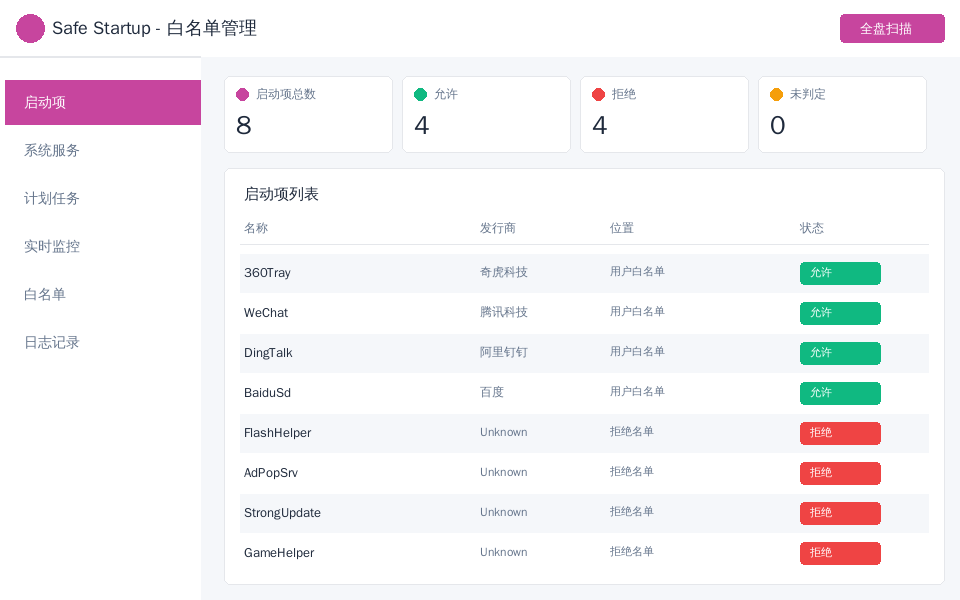
Task: Select the StrongUpdate name cell
Action: tap(282, 513)
